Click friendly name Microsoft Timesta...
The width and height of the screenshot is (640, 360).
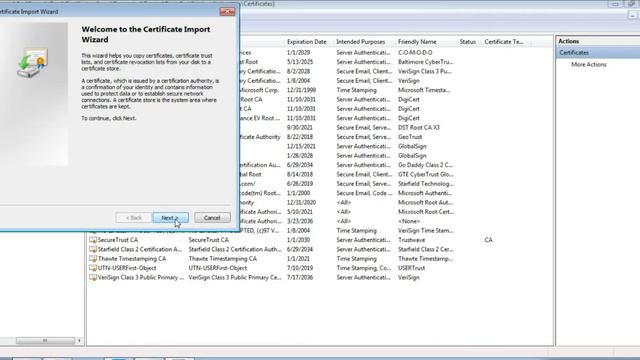click(424, 90)
